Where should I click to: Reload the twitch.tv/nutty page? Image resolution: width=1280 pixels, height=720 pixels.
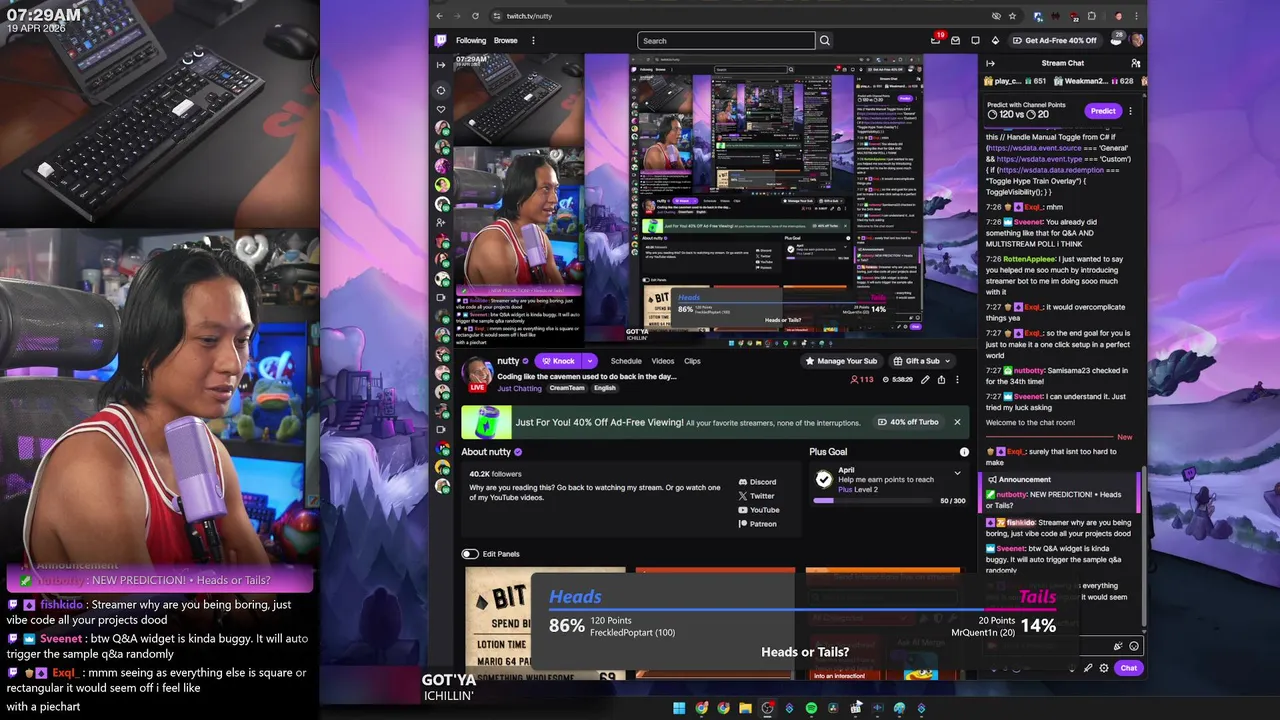(475, 16)
